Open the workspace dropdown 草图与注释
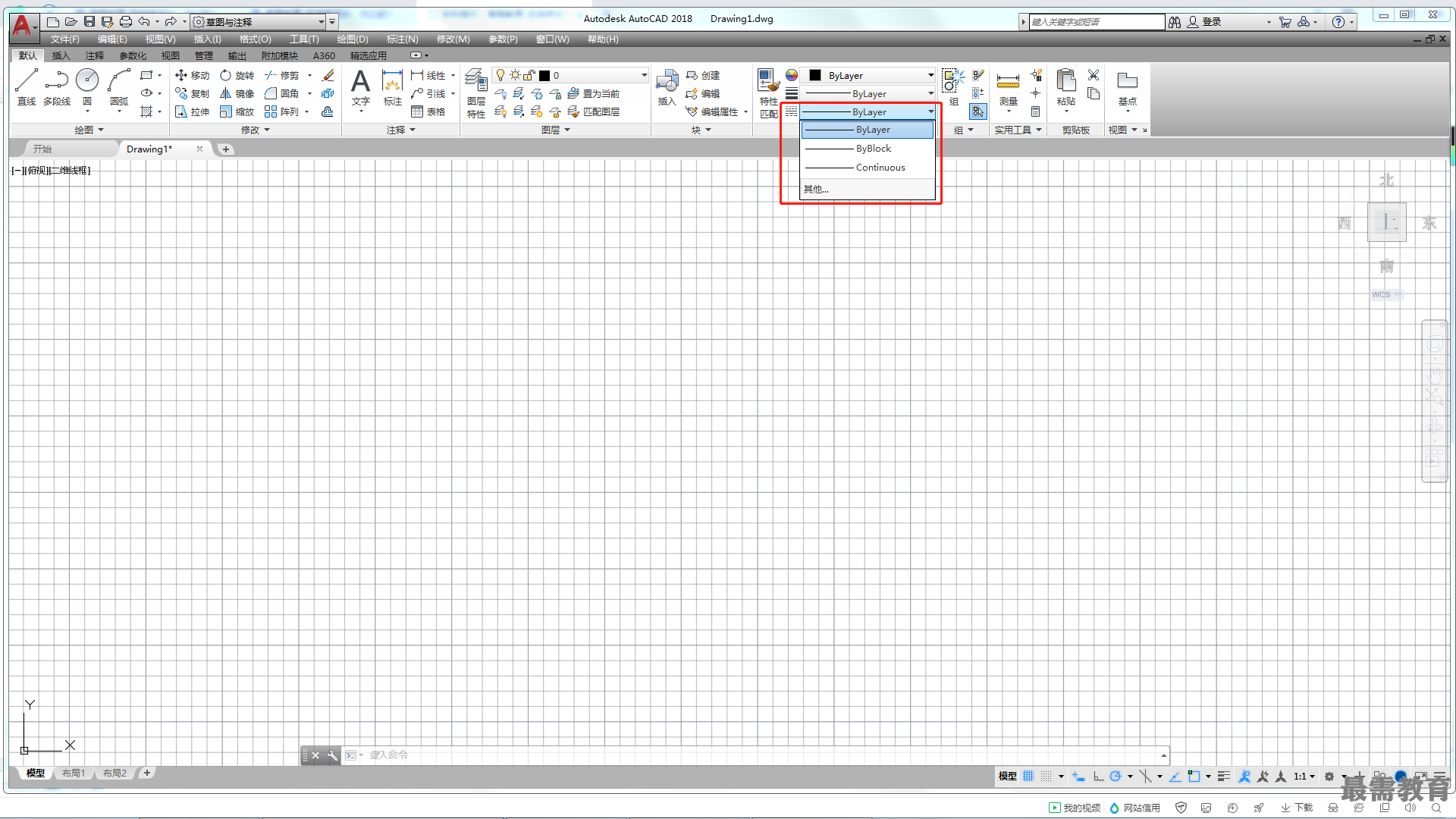The width and height of the screenshot is (1456, 819). 259,22
